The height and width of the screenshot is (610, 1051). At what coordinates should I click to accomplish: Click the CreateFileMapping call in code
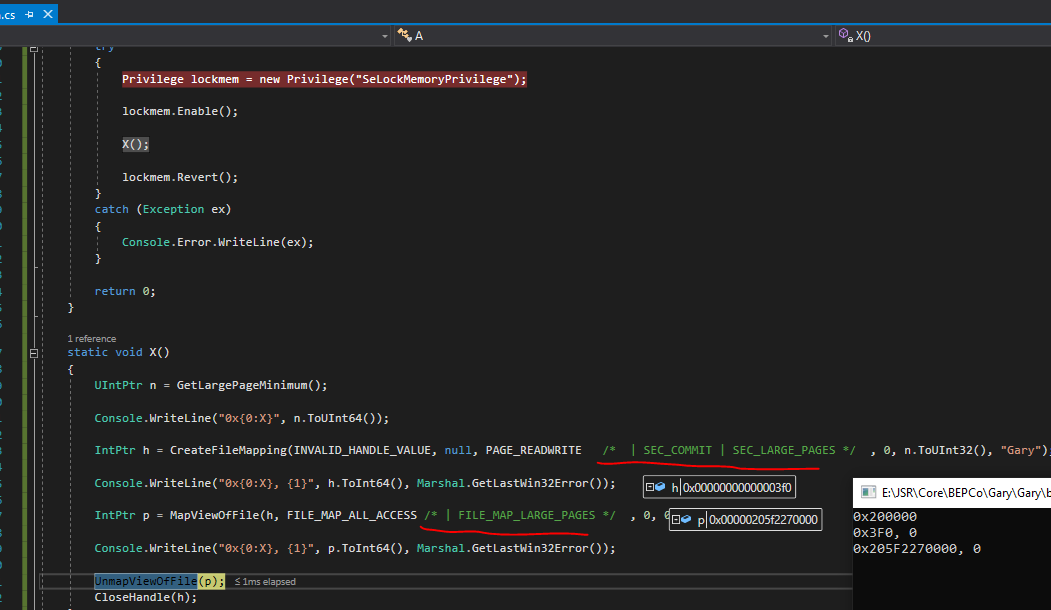click(229, 450)
